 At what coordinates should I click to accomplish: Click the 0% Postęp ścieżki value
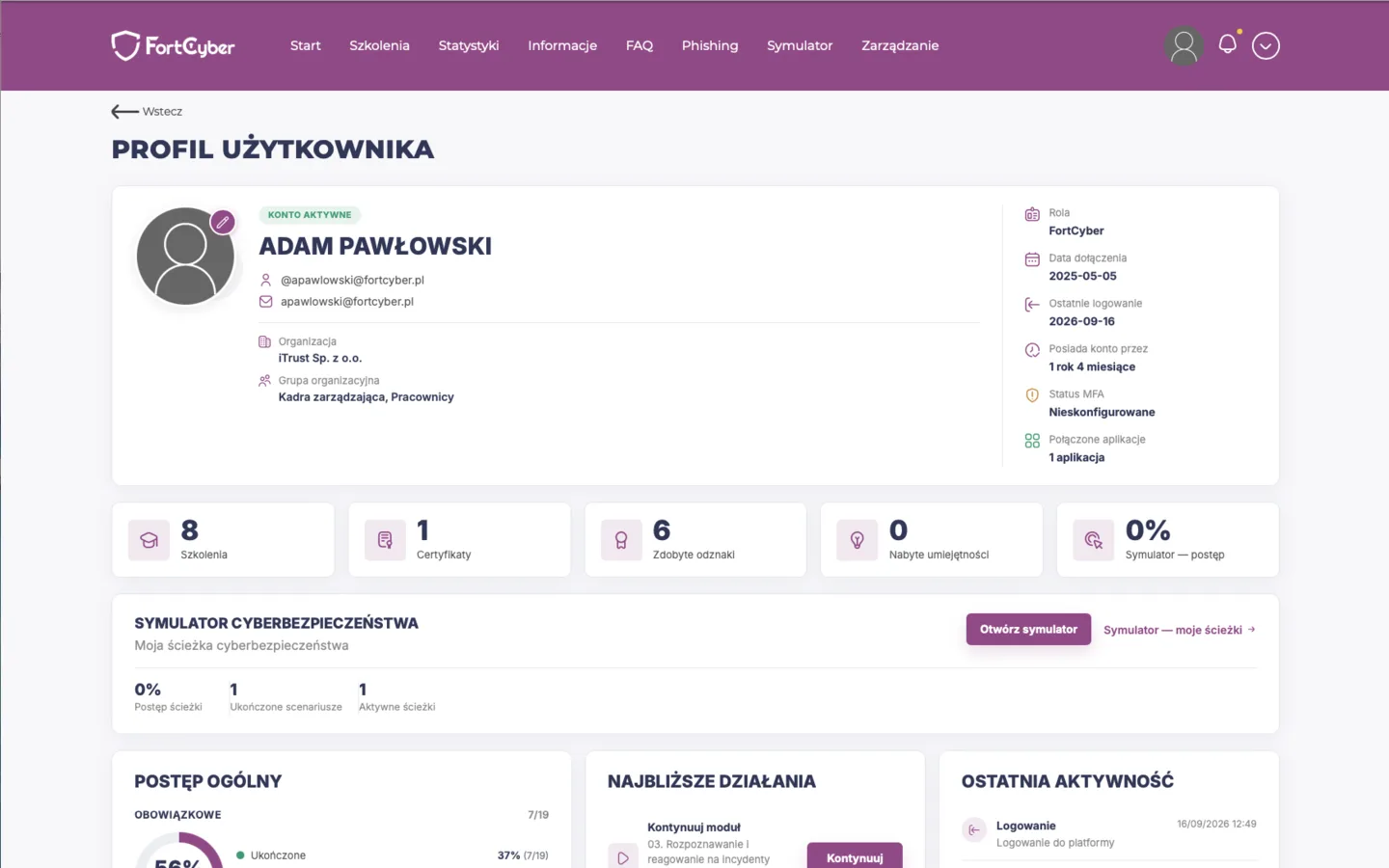pyautogui.click(x=148, y=690)
